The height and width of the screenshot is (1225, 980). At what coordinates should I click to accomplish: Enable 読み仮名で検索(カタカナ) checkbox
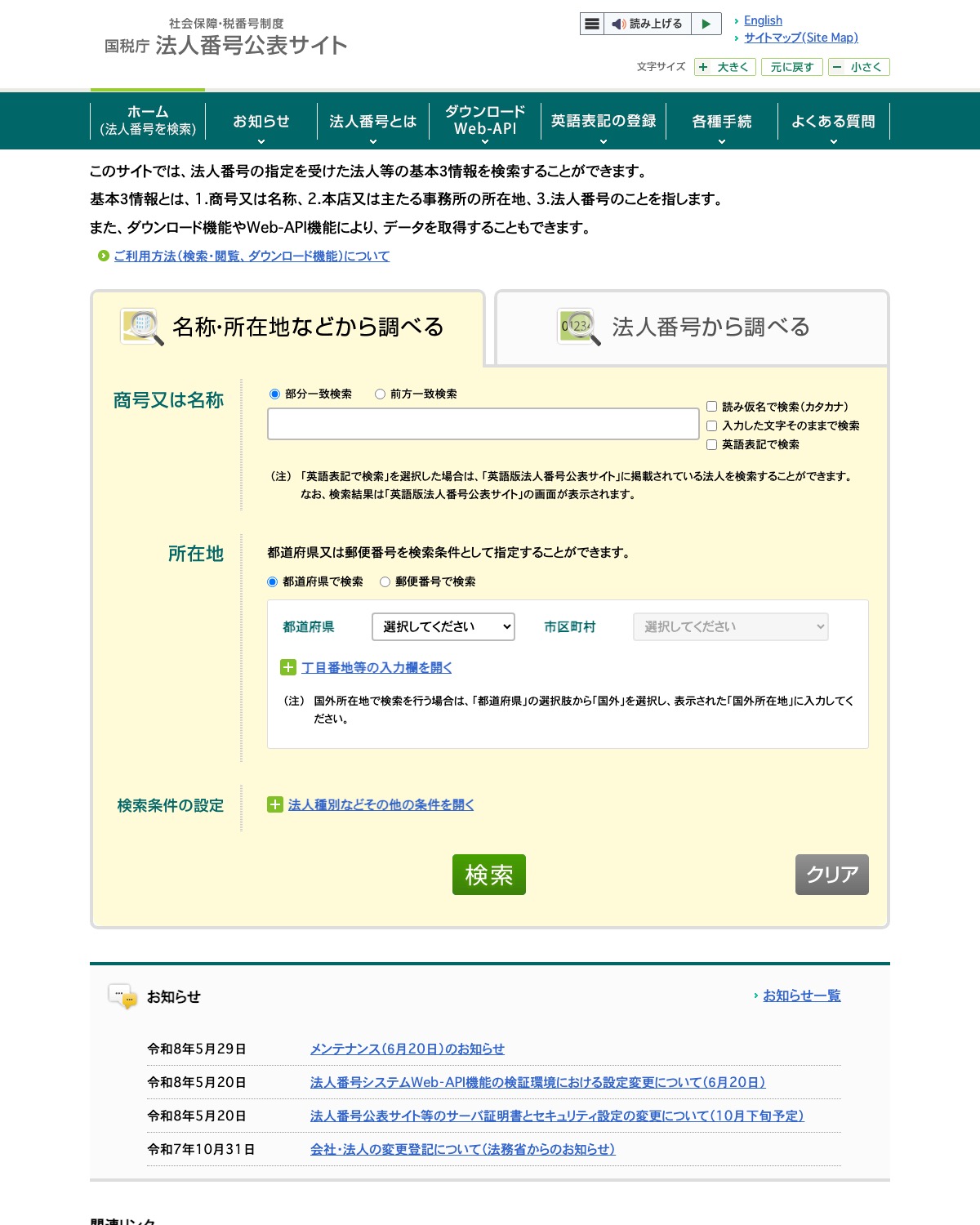(711, 406)
